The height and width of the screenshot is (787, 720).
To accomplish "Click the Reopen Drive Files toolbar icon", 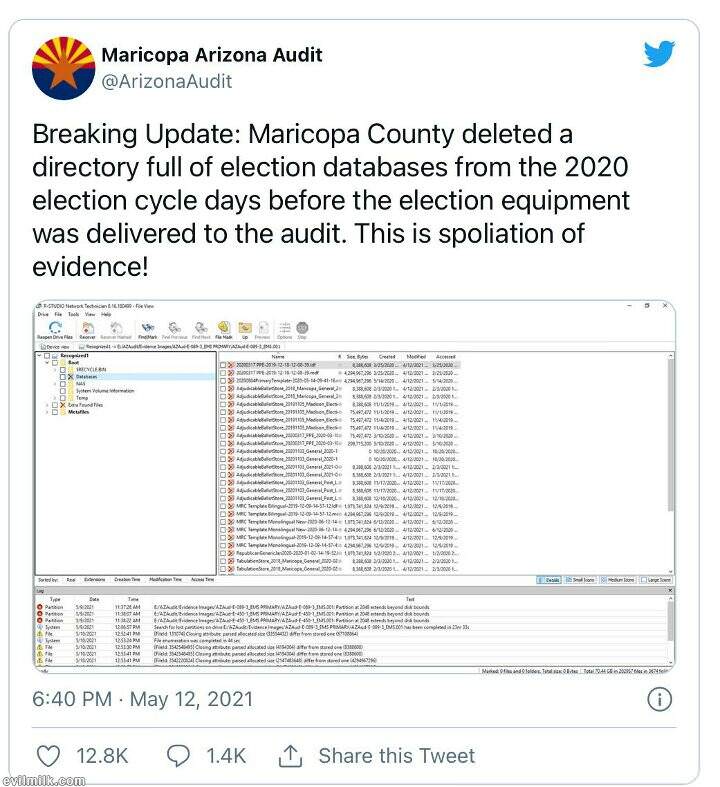I will coord(55,327).
